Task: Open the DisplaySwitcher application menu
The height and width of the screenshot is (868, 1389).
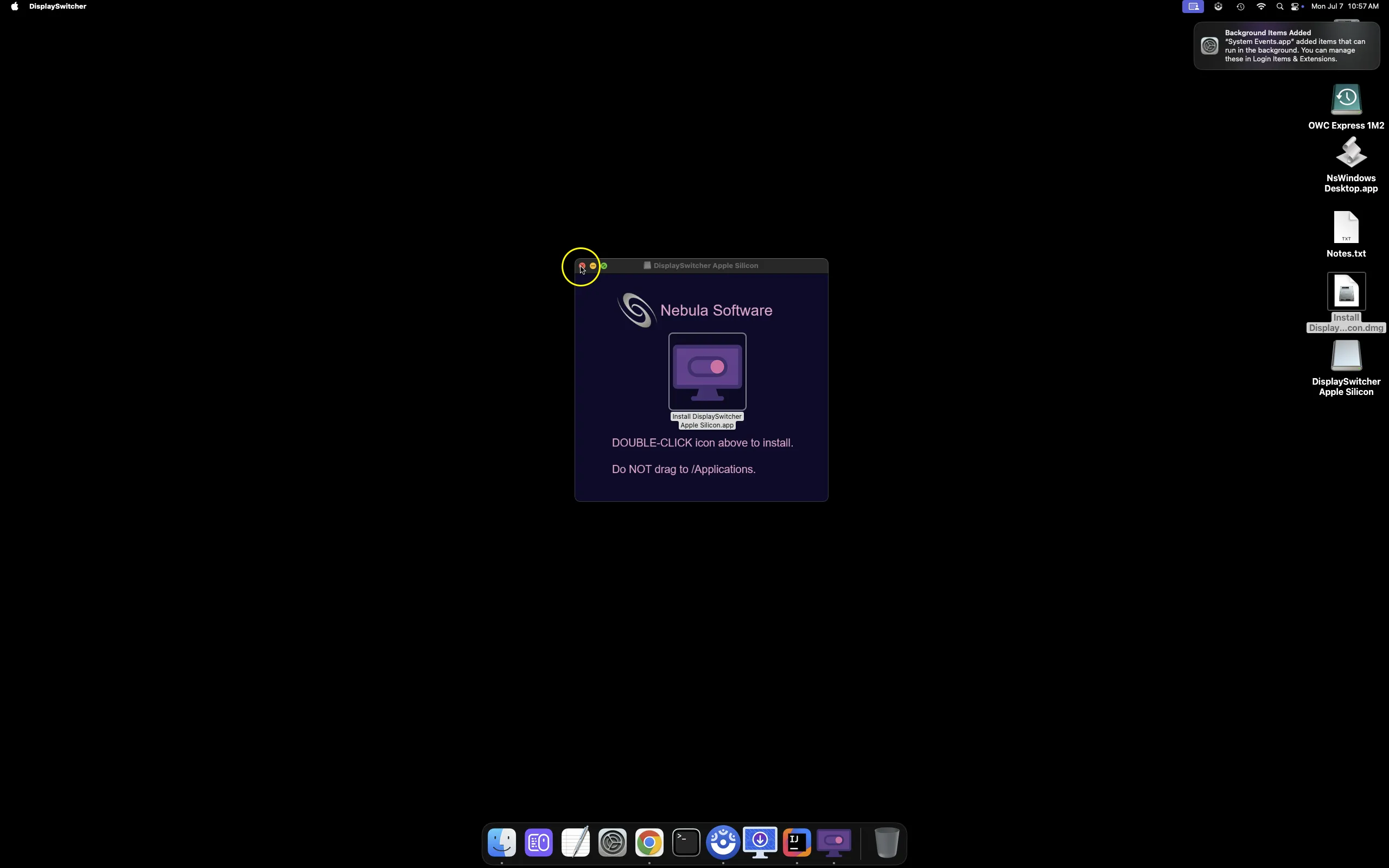Action: (x=58, y=7)
